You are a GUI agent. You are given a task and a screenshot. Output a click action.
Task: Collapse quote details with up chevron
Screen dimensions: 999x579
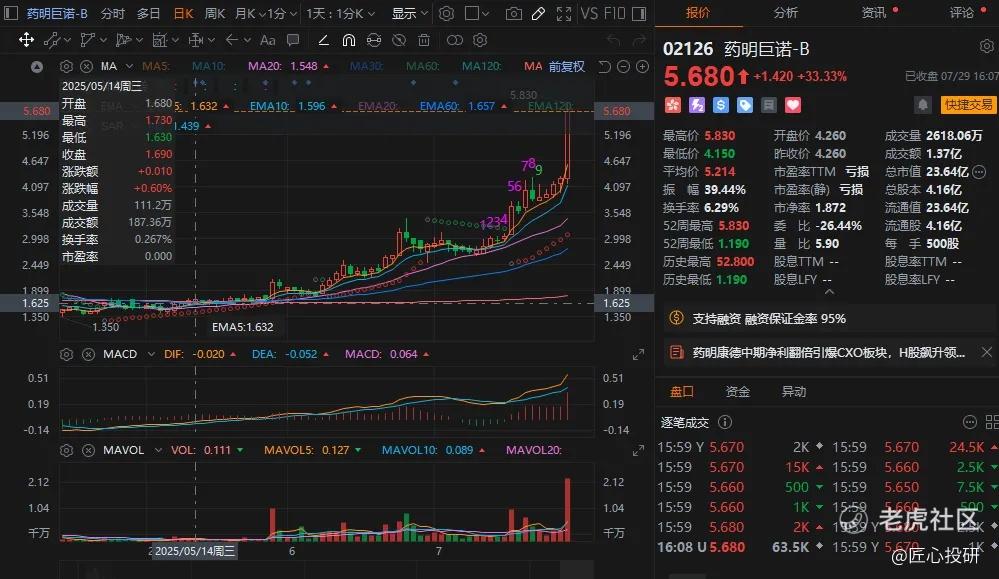point(829,292)
